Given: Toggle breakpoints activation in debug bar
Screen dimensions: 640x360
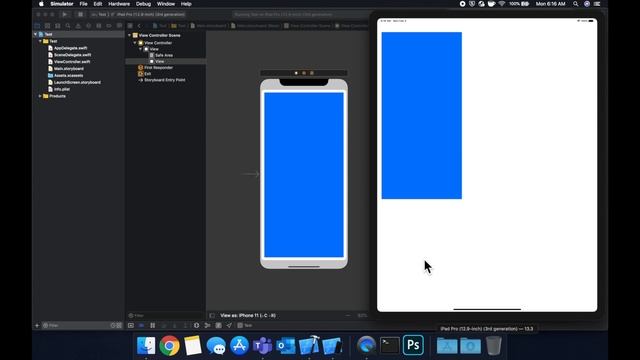Looking at the screenshot, I should (141, 325).
